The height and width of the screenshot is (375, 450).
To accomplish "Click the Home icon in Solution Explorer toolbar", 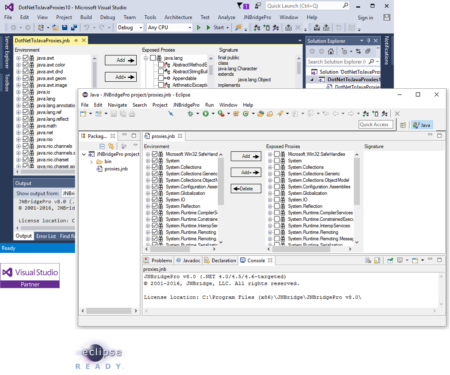I will click(331, 51).
